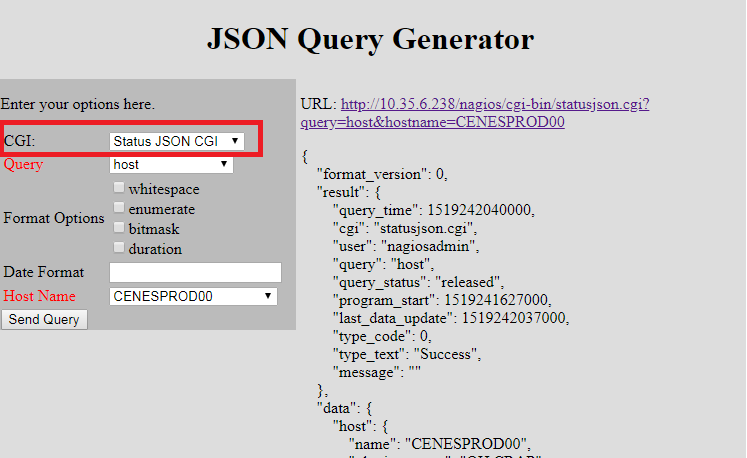The height and width of the screenshot is (458, 747).
Task: Check the duration format option
Action: pos(119,248)
